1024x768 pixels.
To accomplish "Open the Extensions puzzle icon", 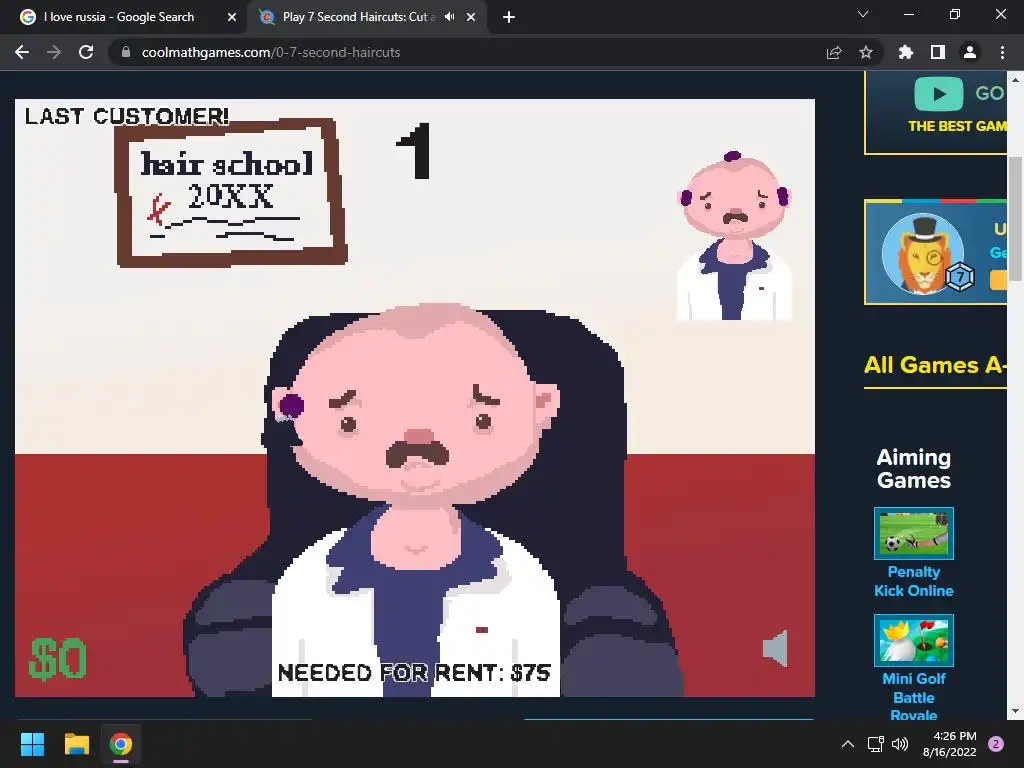I will point(906,52).
